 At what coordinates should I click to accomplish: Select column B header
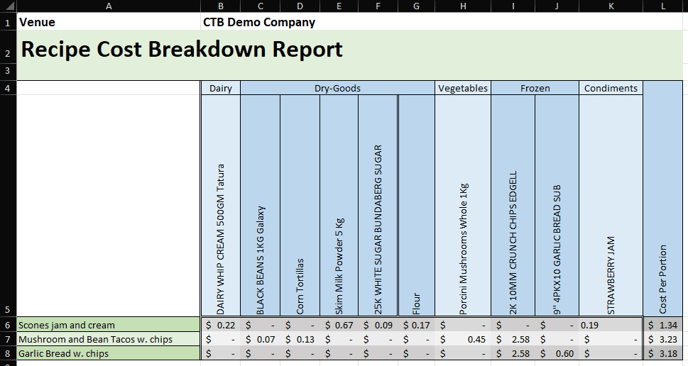pyautogui.click(x=221, y=6)
